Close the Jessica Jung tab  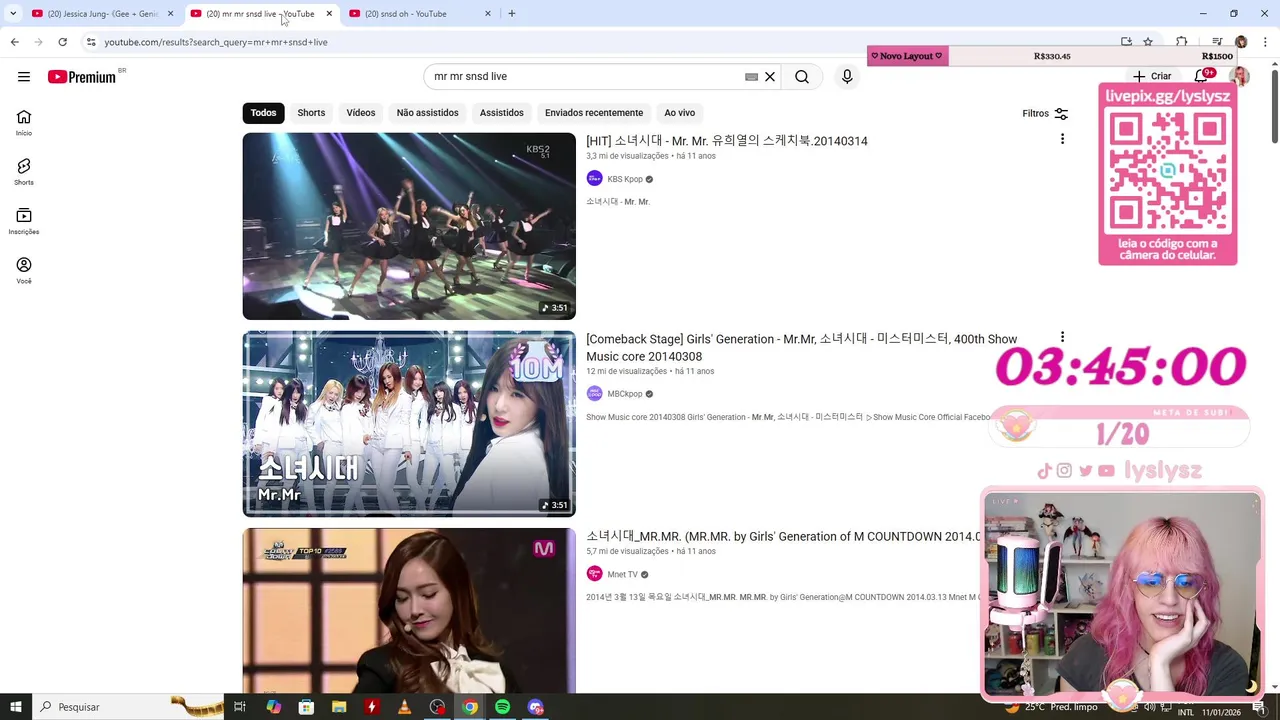point(170,14)
